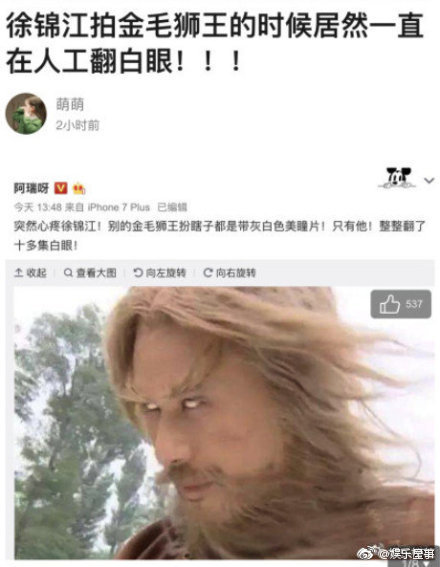Like the photo with thumbs-up 537
Viewport: 440px width, 567px height.
[401, 304]
